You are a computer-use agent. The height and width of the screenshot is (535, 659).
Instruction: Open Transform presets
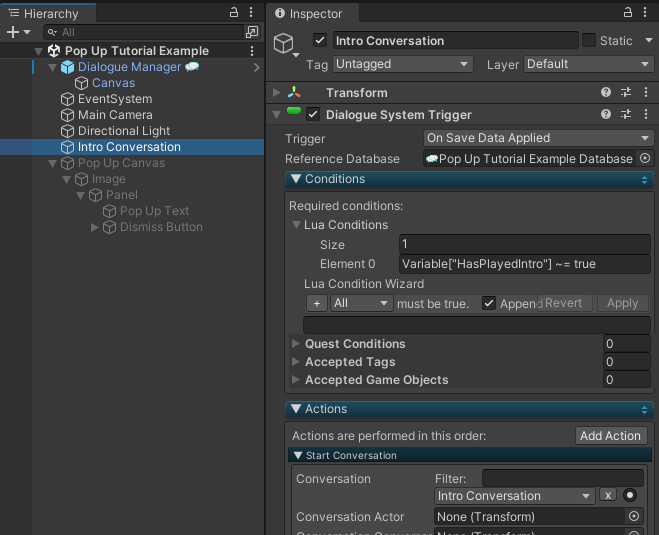pos(626,92)
